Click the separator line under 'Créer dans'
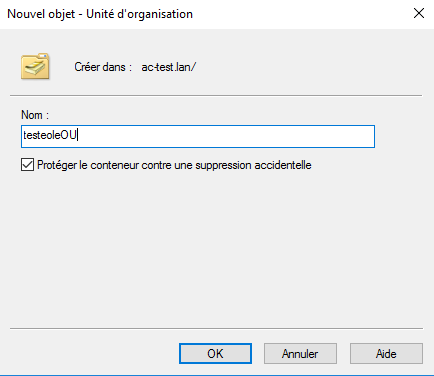 click(216, 95)
